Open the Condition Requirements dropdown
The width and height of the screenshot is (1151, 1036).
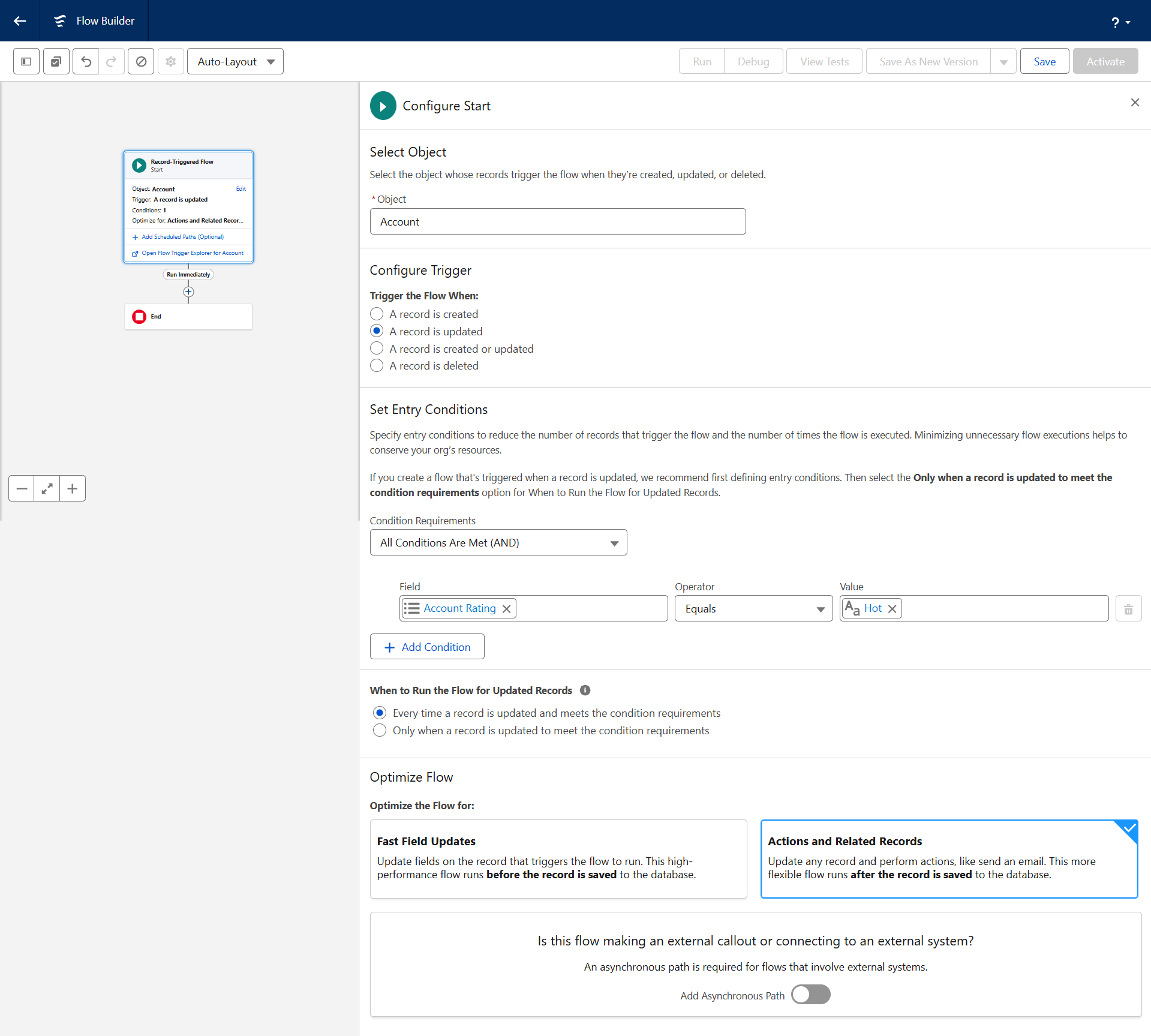click(498, 542)
